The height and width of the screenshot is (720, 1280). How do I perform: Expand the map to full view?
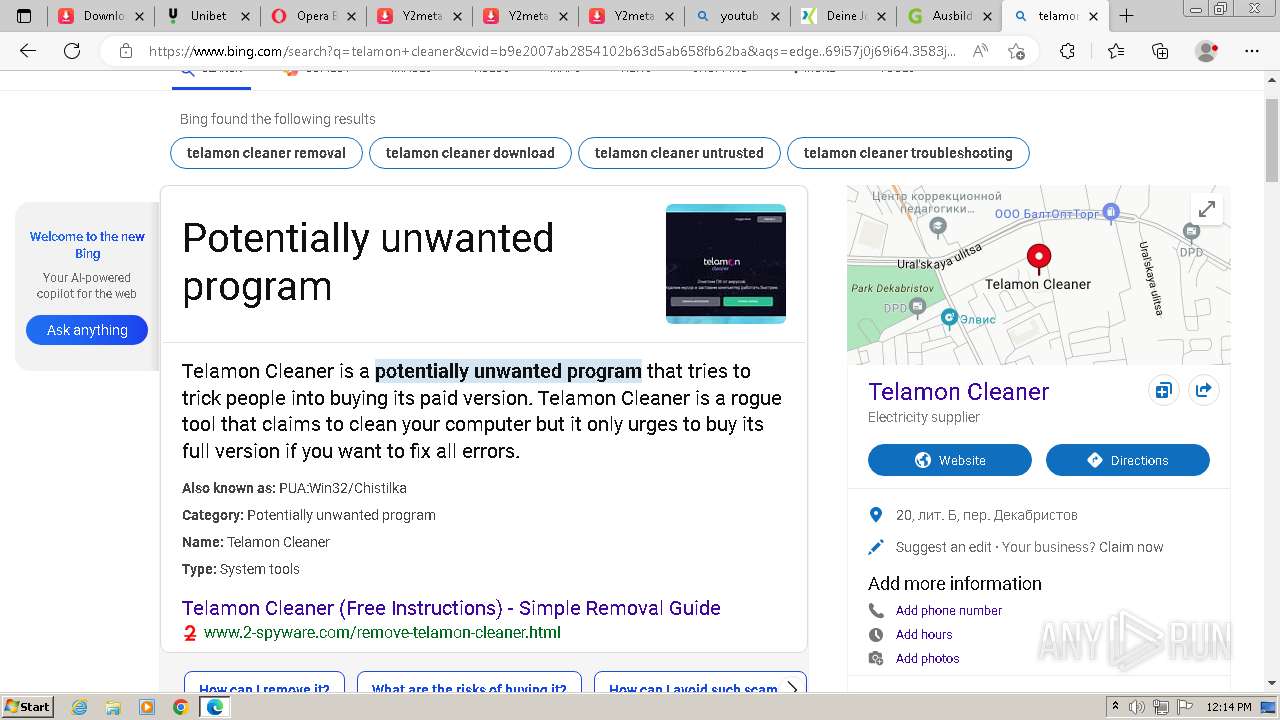click(x=1207, y=209)
